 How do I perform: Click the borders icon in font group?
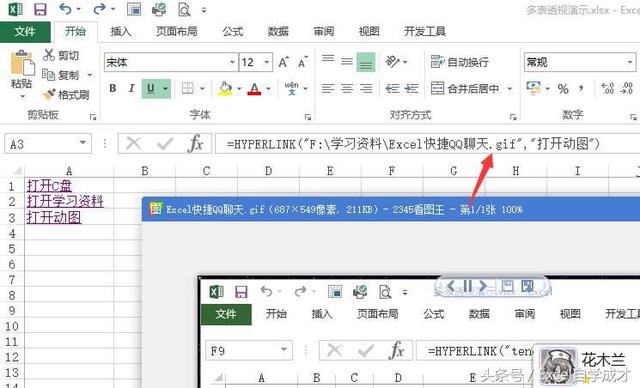click(x=188, y=88)
